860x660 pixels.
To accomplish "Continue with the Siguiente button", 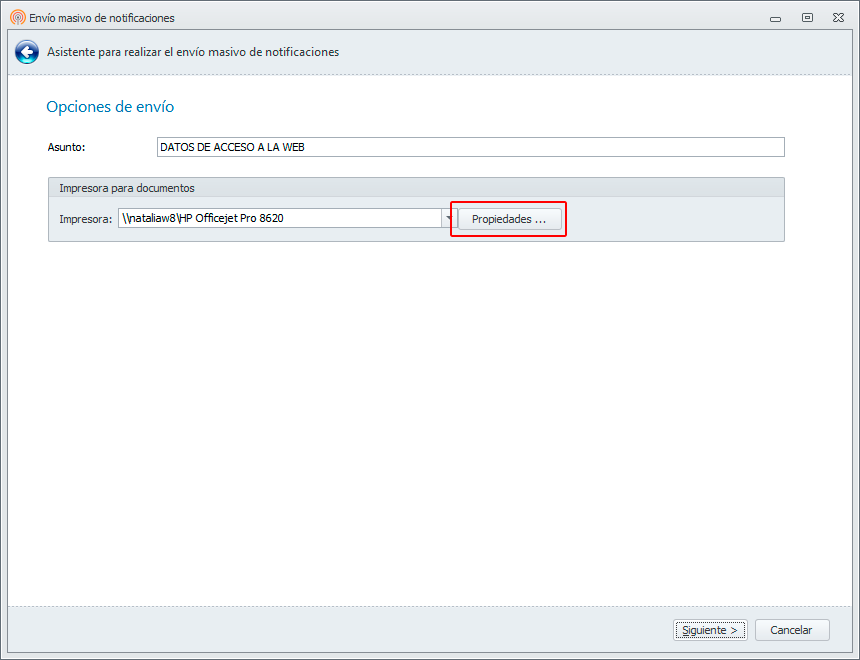I will coord(710,630).
